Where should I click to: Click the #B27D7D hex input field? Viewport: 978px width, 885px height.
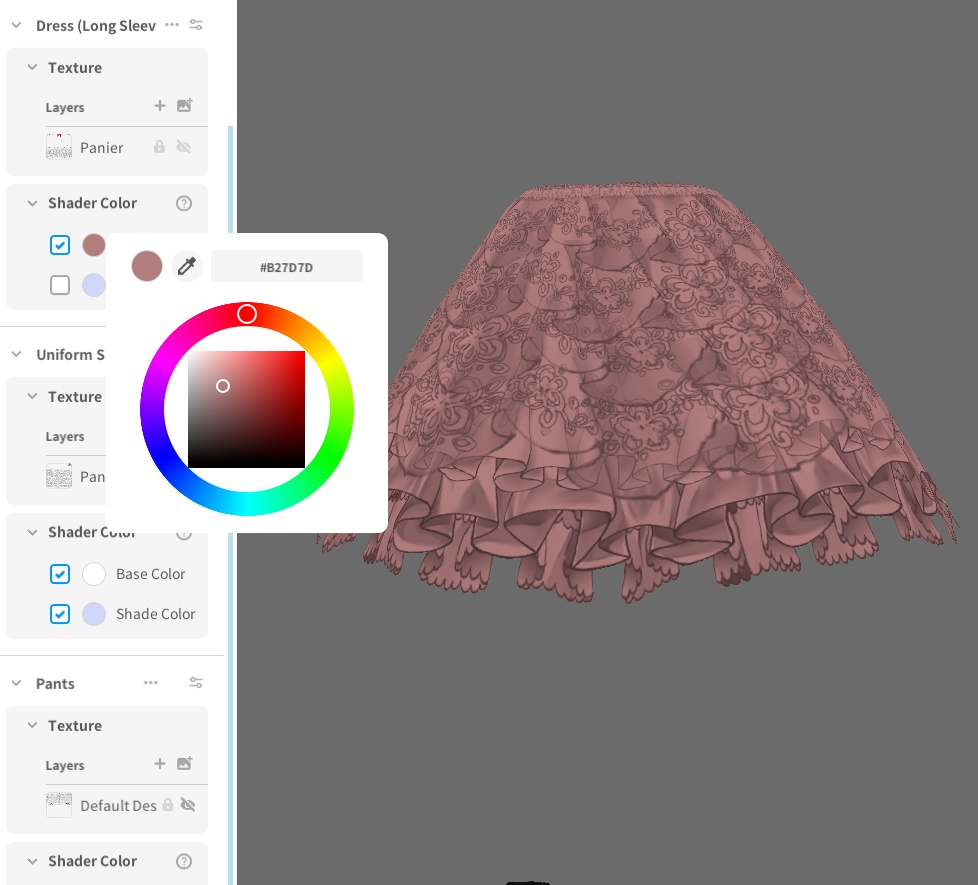[287, 266]
